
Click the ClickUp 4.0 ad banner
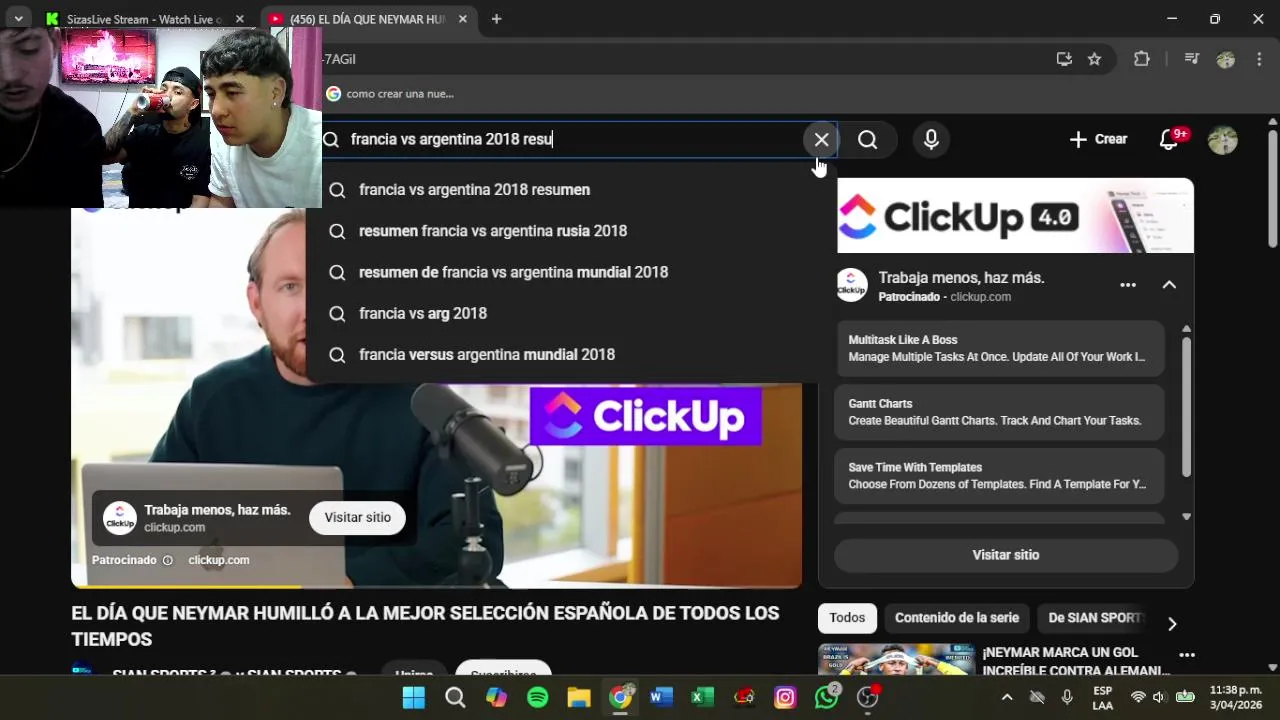[x=1015, y=216]
